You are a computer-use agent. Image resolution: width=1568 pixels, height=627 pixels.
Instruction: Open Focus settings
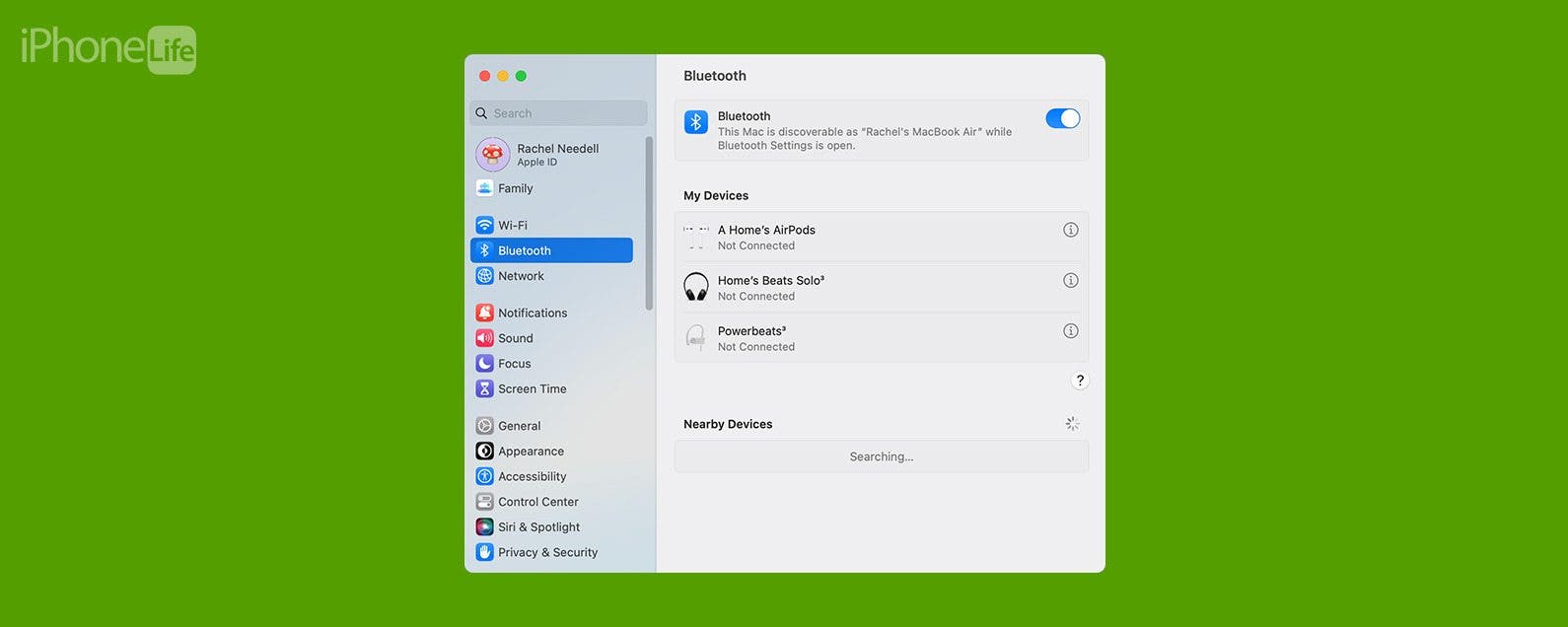point(514,364)
